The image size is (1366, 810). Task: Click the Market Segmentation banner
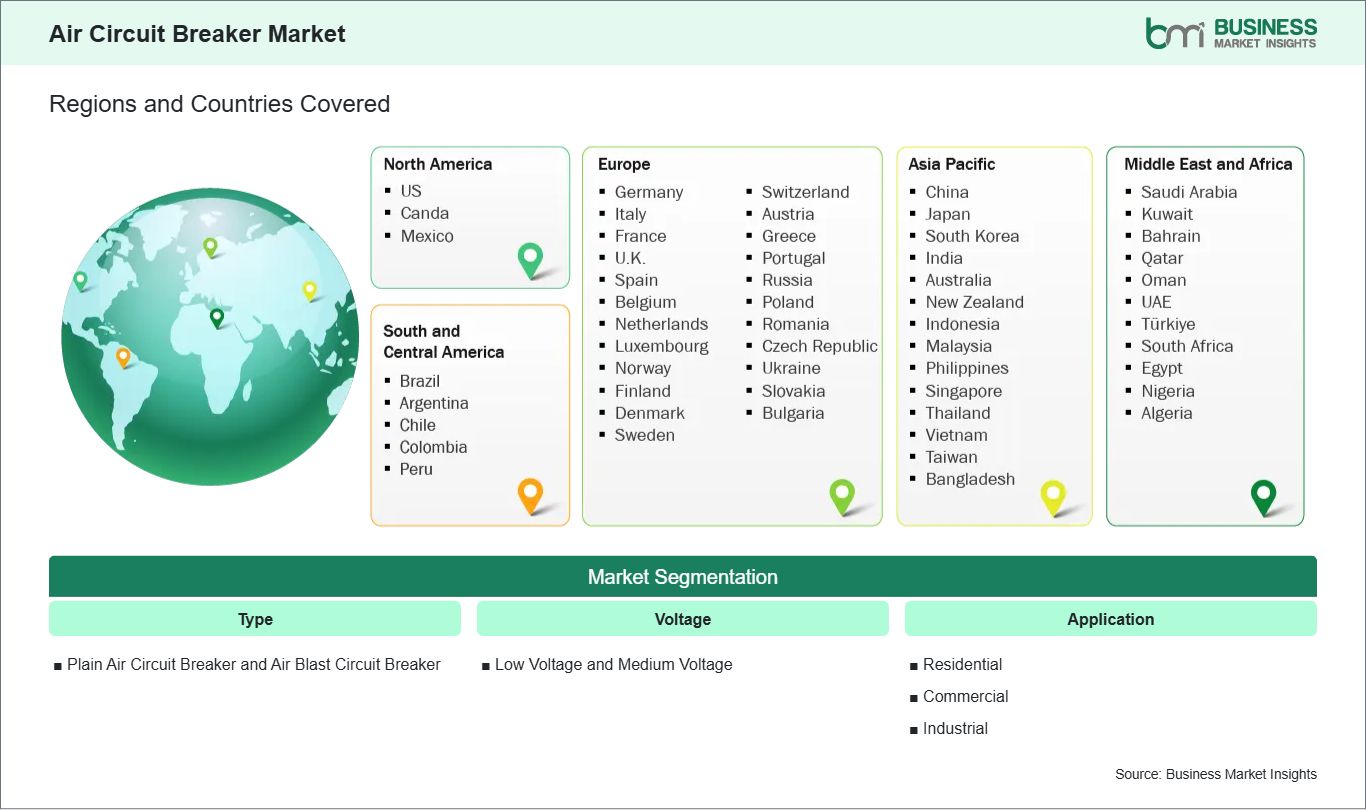click(x=683, y=576)
